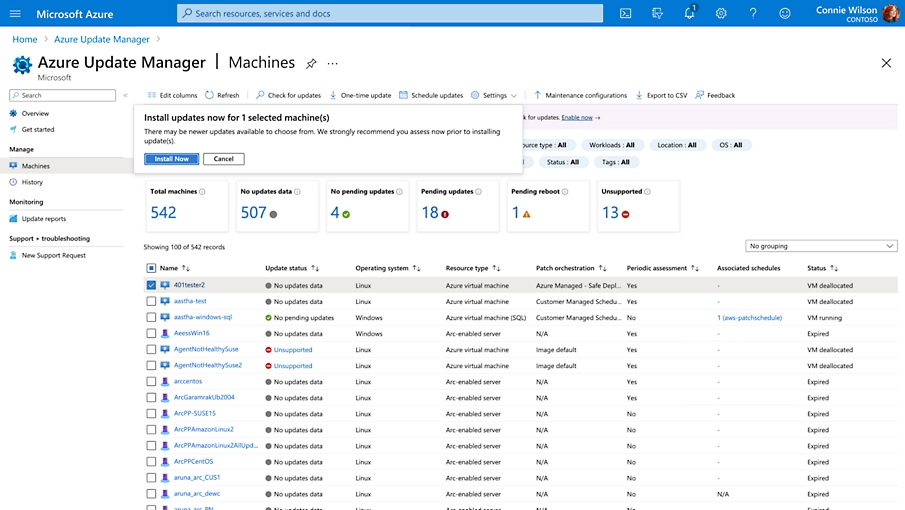The height and width of the screenshot is (510, 905).
Task: Click Schedule updates
Action: [431, 95]
